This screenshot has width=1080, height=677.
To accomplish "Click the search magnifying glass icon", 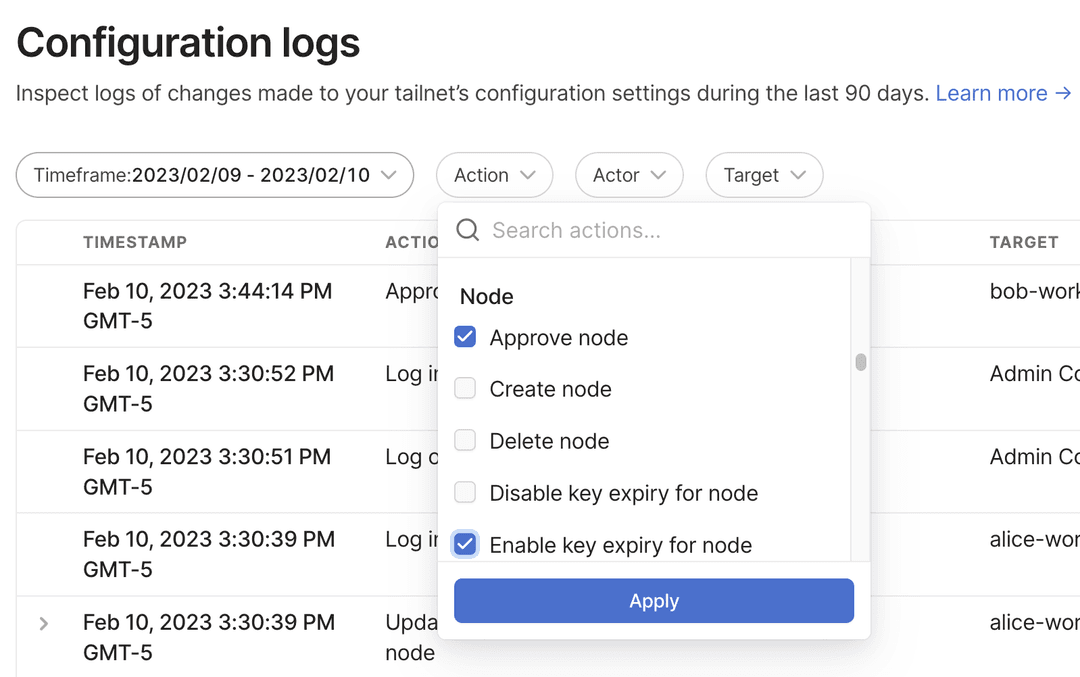I will [x=466, y=230].
